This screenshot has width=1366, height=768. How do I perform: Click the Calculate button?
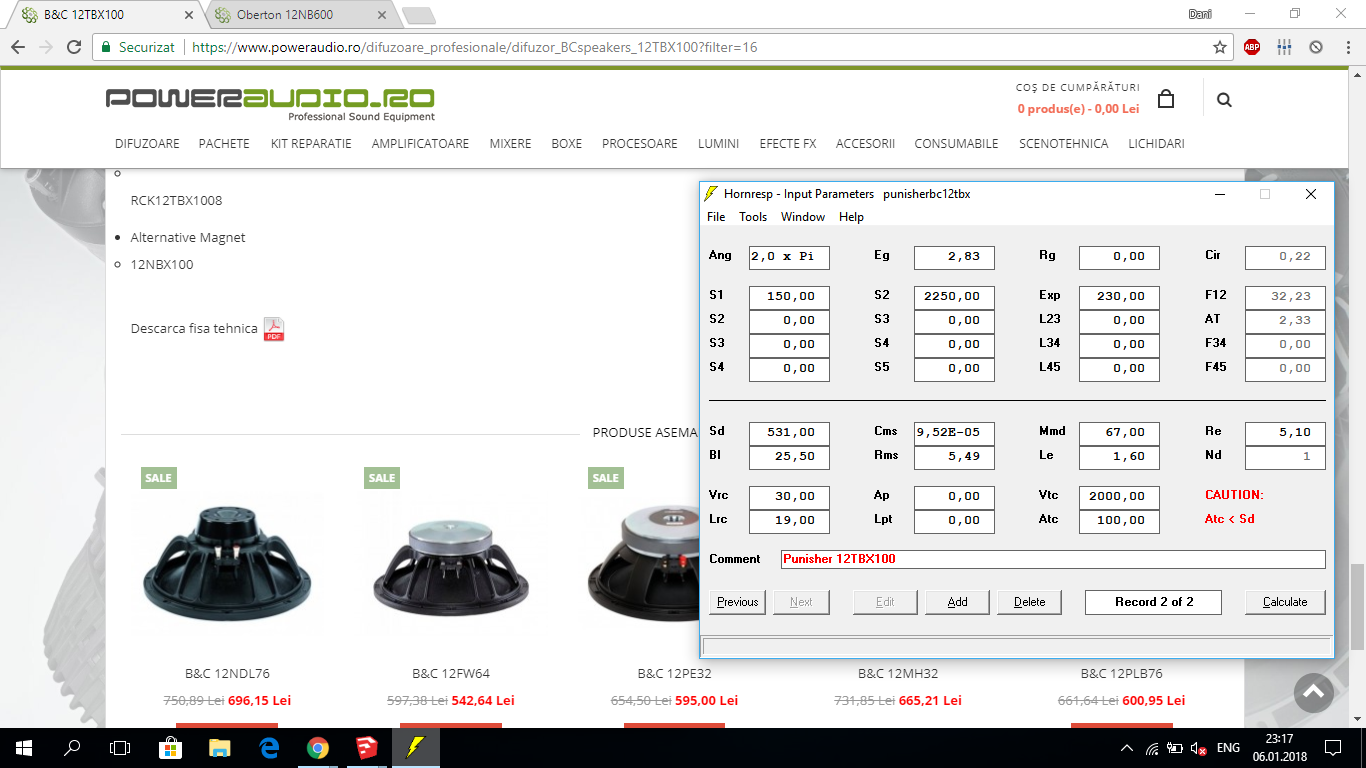pos(1285,602)
